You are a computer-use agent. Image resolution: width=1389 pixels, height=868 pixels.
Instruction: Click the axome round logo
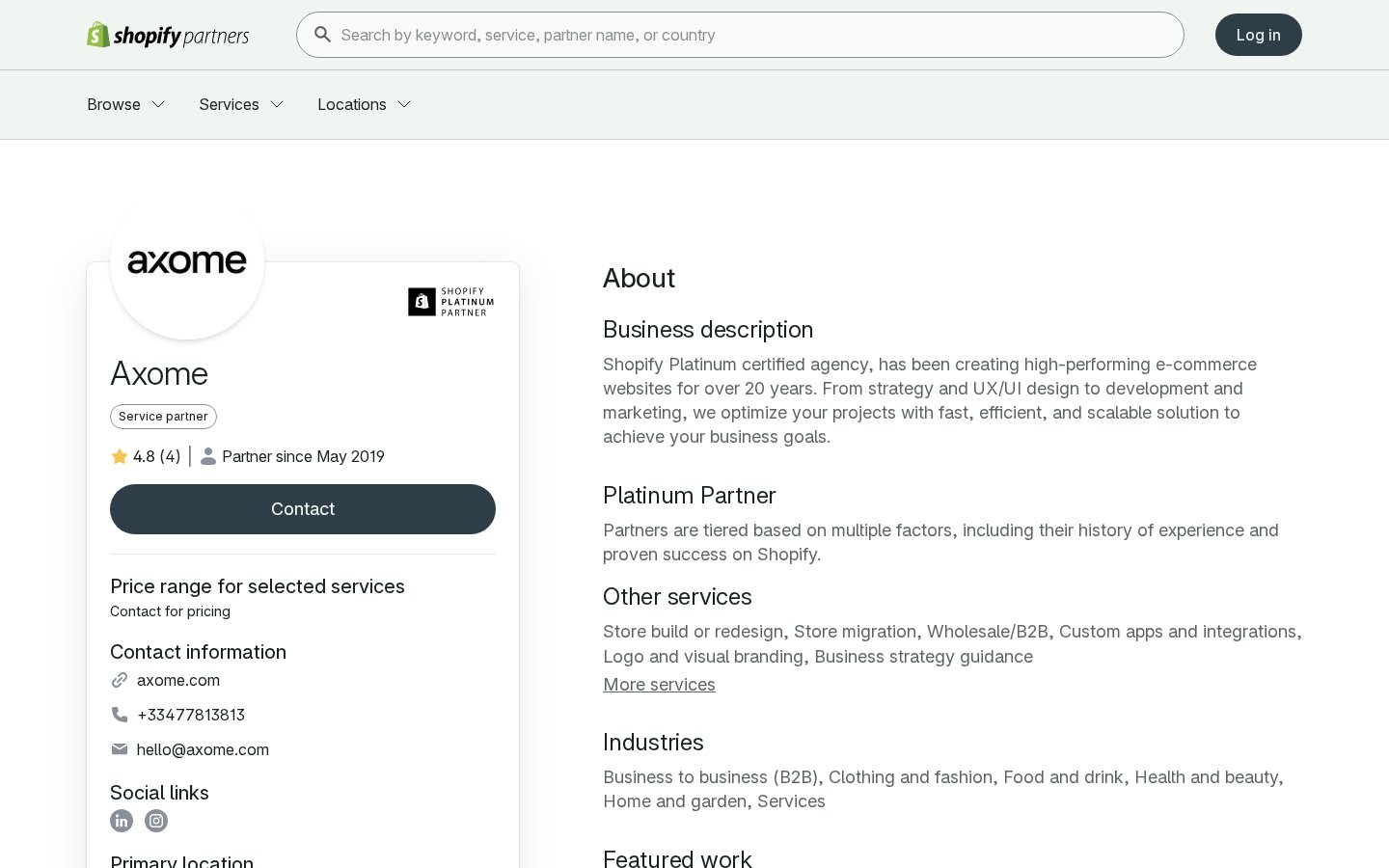pyautogui.click(x=187, y=262)
